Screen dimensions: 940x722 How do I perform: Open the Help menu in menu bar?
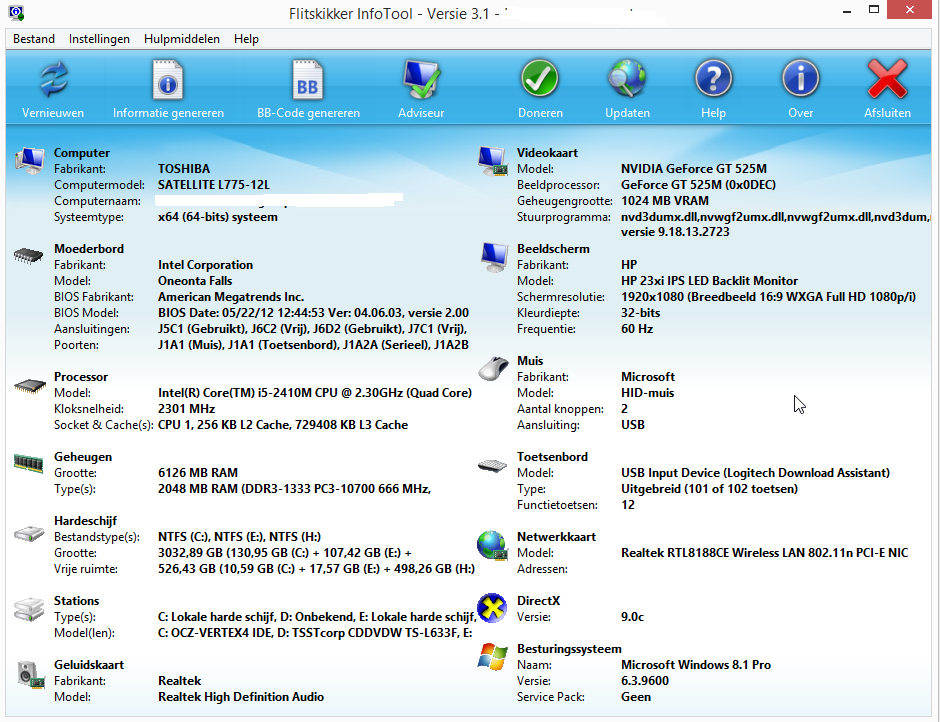(x=246, y=39)
